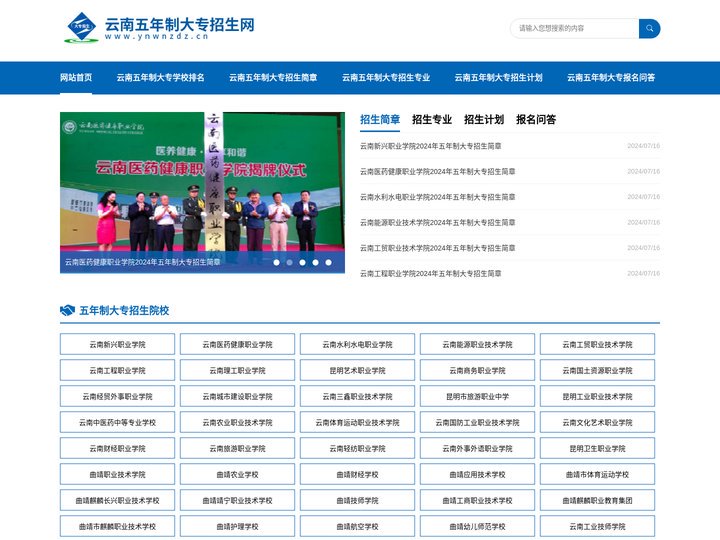The image size is (720, 540).
Task: Click the 曲靖护理学校 school button
Action: click(x=237, y=526)
